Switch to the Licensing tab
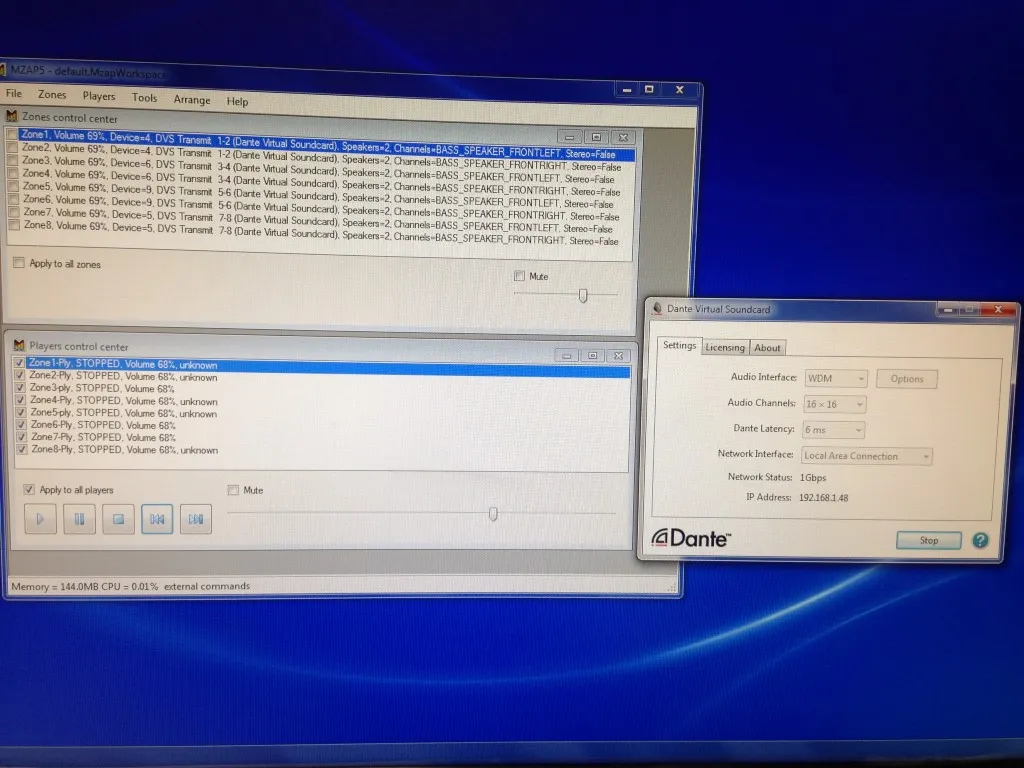The width and height of the screenshot is (1024, 768). pos(725,347)
